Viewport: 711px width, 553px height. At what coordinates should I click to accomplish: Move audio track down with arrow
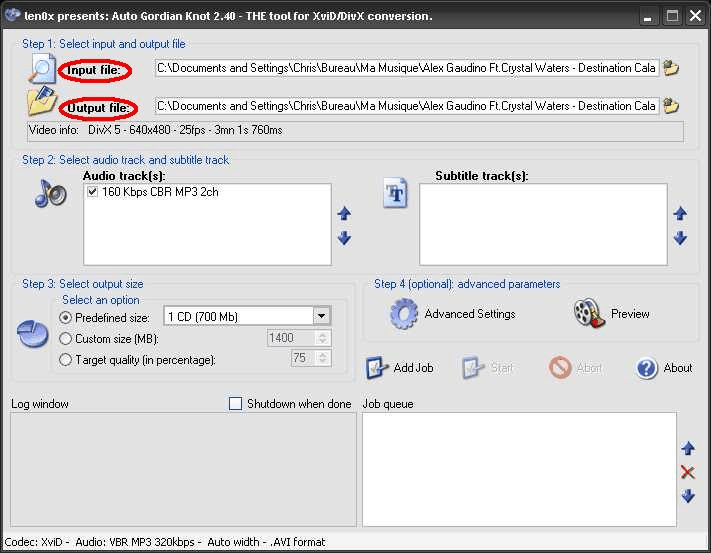(344, 238)
